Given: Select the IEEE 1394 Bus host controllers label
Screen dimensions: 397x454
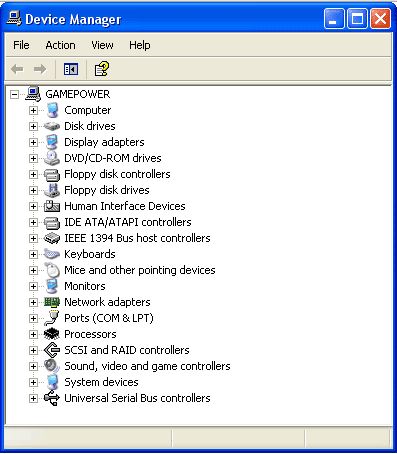Looking at the screenshot, I should [137, 238].
